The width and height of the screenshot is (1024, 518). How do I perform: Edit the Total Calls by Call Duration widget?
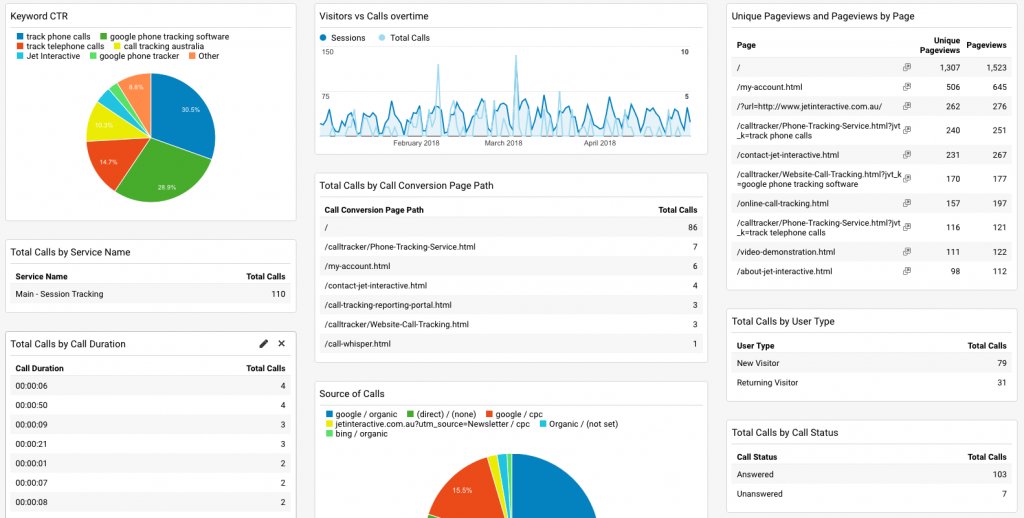click(x=264, y=344)
